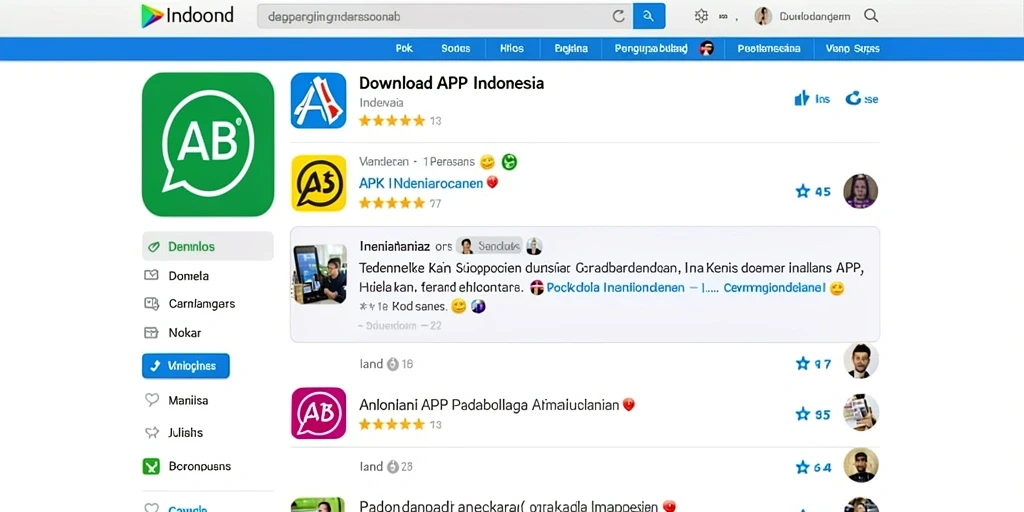Image resolution: width=1024 pixels, height=512 pixels.
Task: Select Deninlos in the sidebar
Action: (x=208, y=246)
